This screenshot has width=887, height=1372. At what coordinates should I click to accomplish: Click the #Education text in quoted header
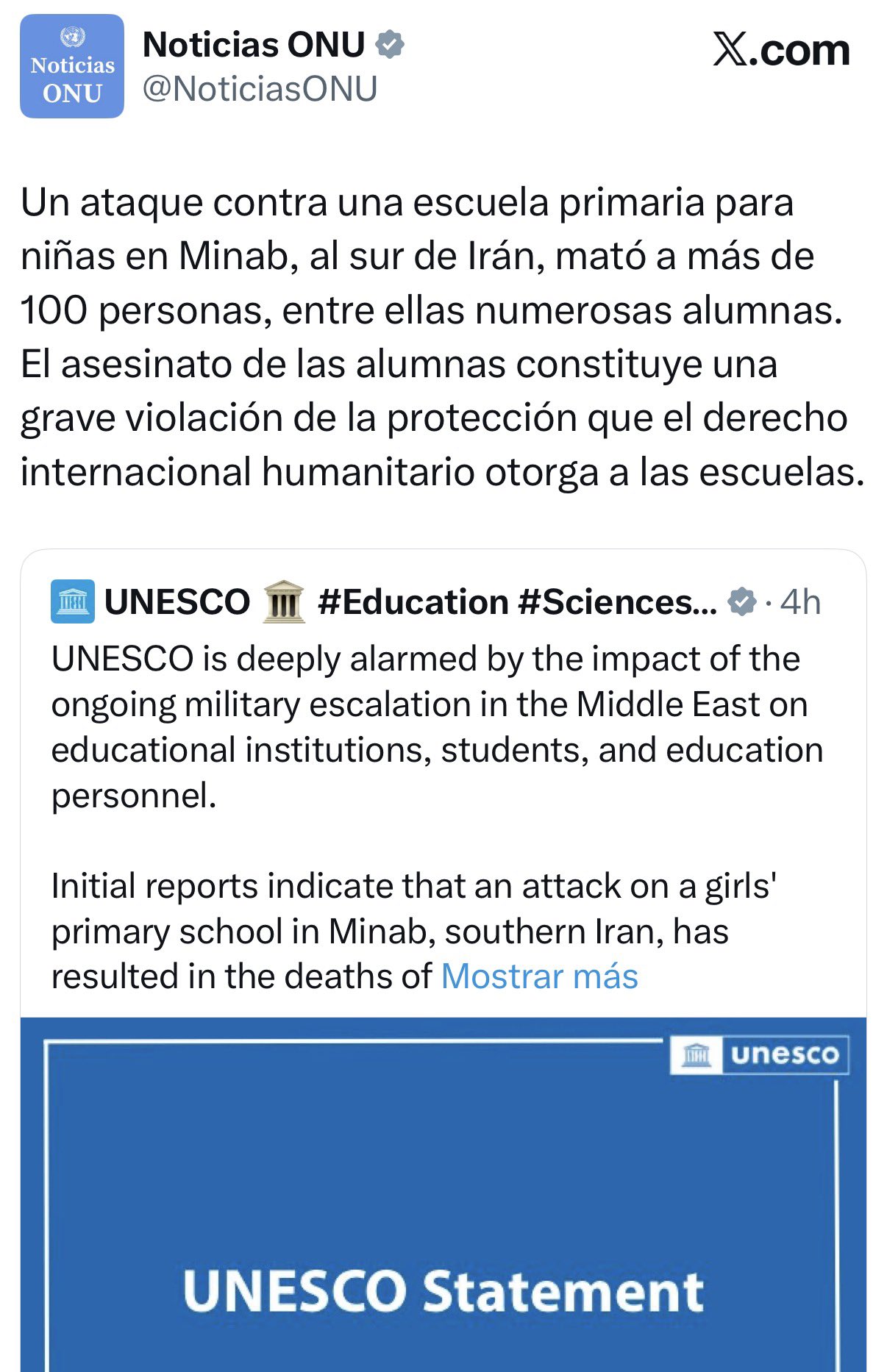click(x=413, y=601)
